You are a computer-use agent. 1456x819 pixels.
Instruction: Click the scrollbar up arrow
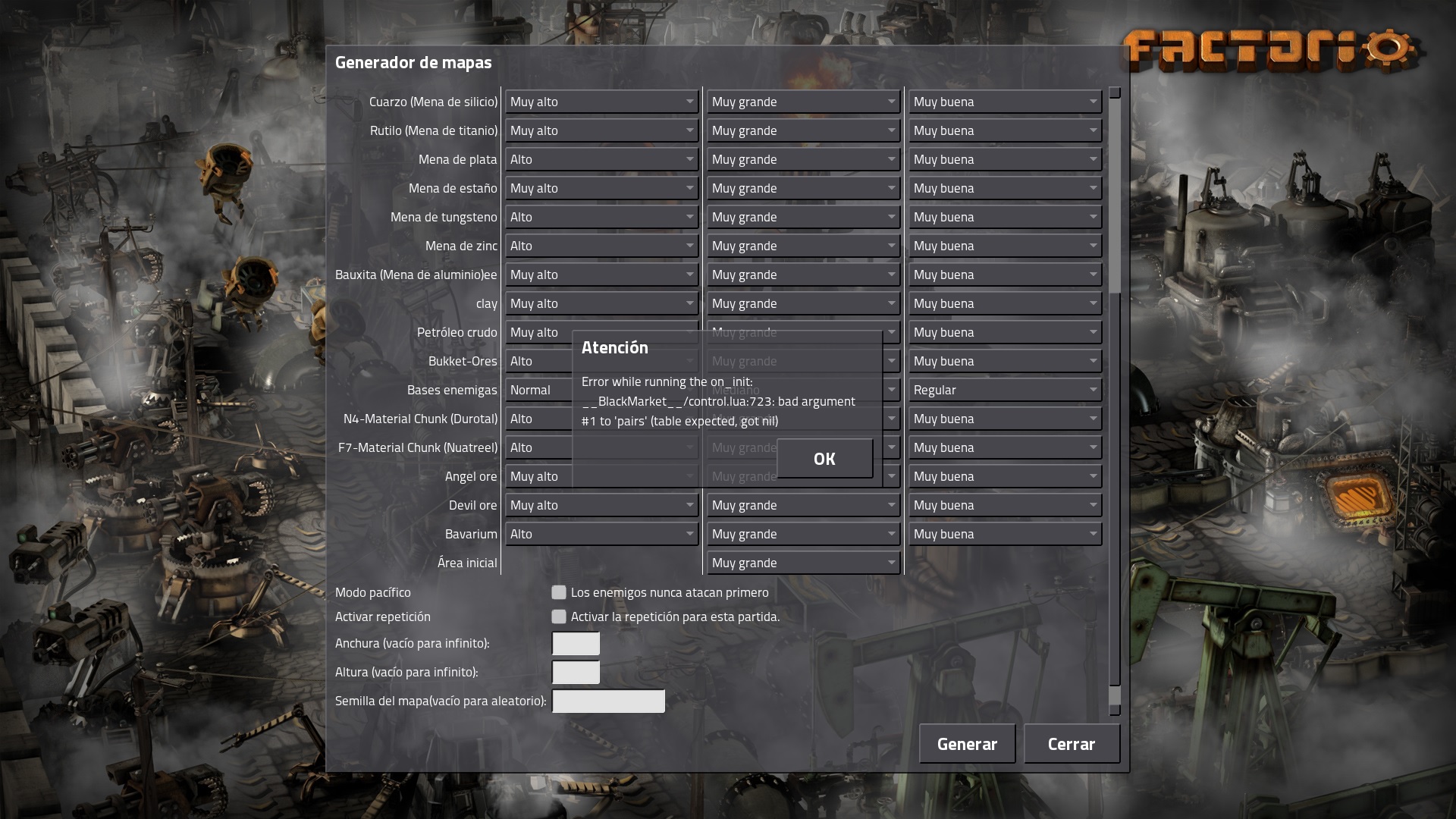coord(1115,93)
